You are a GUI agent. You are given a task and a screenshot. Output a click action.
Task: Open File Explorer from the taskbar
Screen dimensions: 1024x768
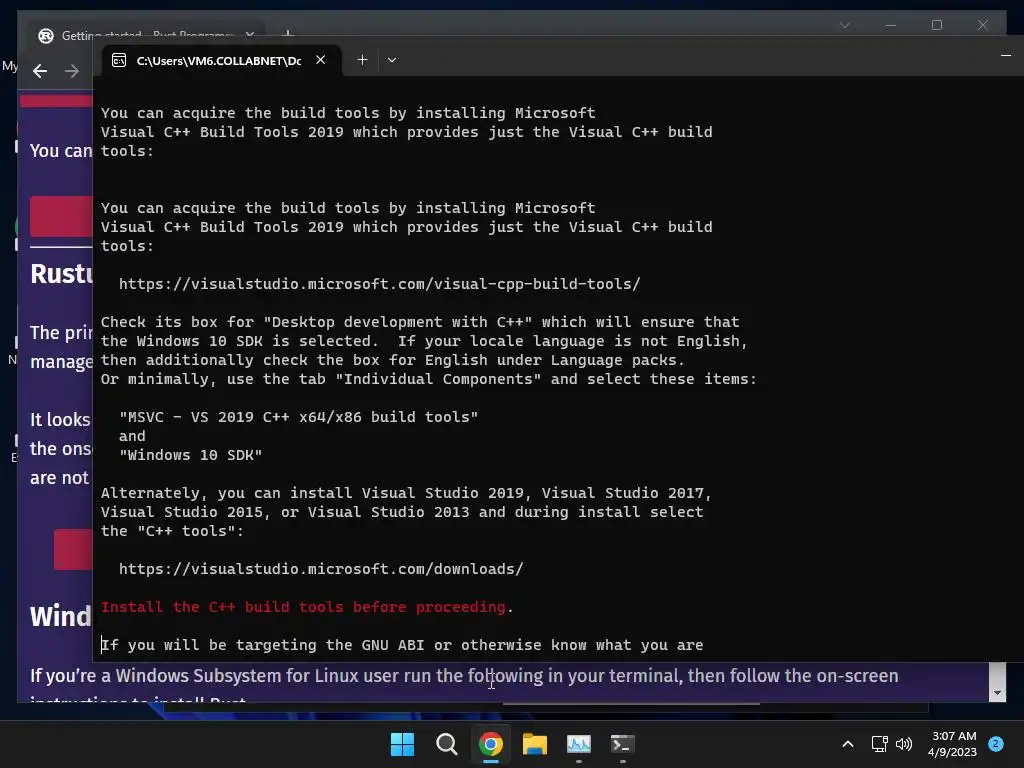click(535, 744)
